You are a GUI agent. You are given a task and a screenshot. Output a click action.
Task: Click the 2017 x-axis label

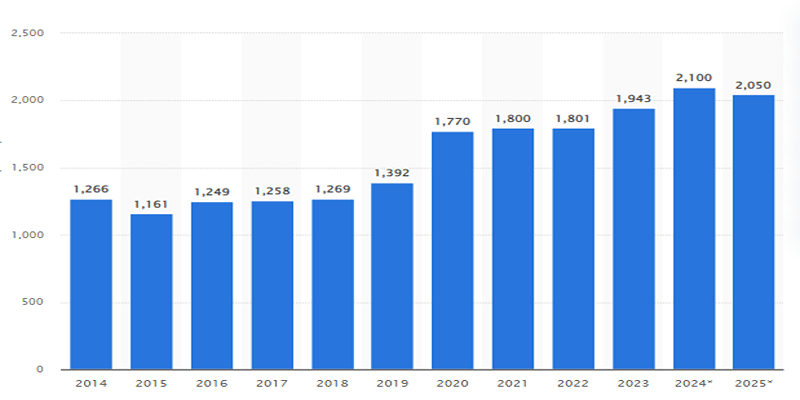tap(272, 383)
